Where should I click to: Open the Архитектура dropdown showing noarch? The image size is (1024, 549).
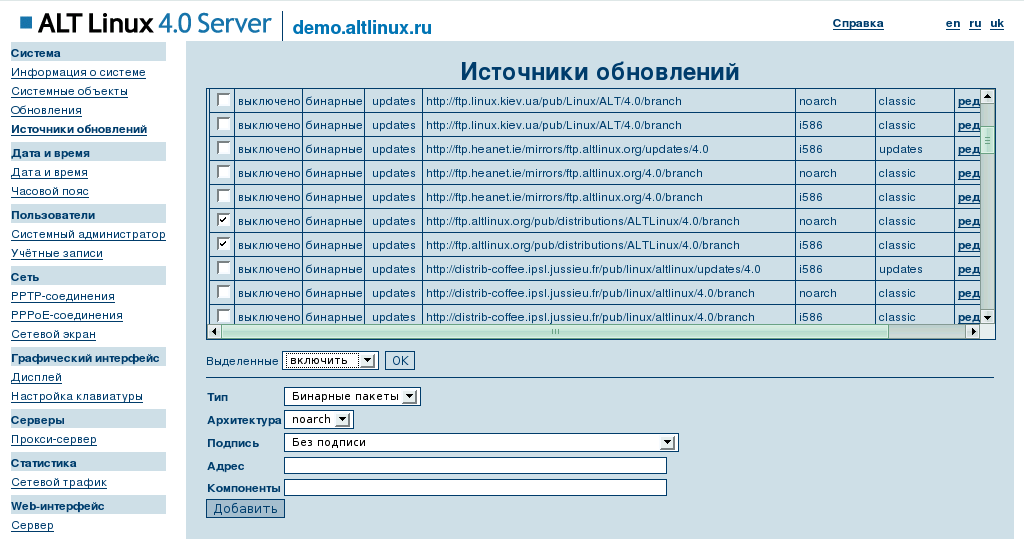[319, 420]
